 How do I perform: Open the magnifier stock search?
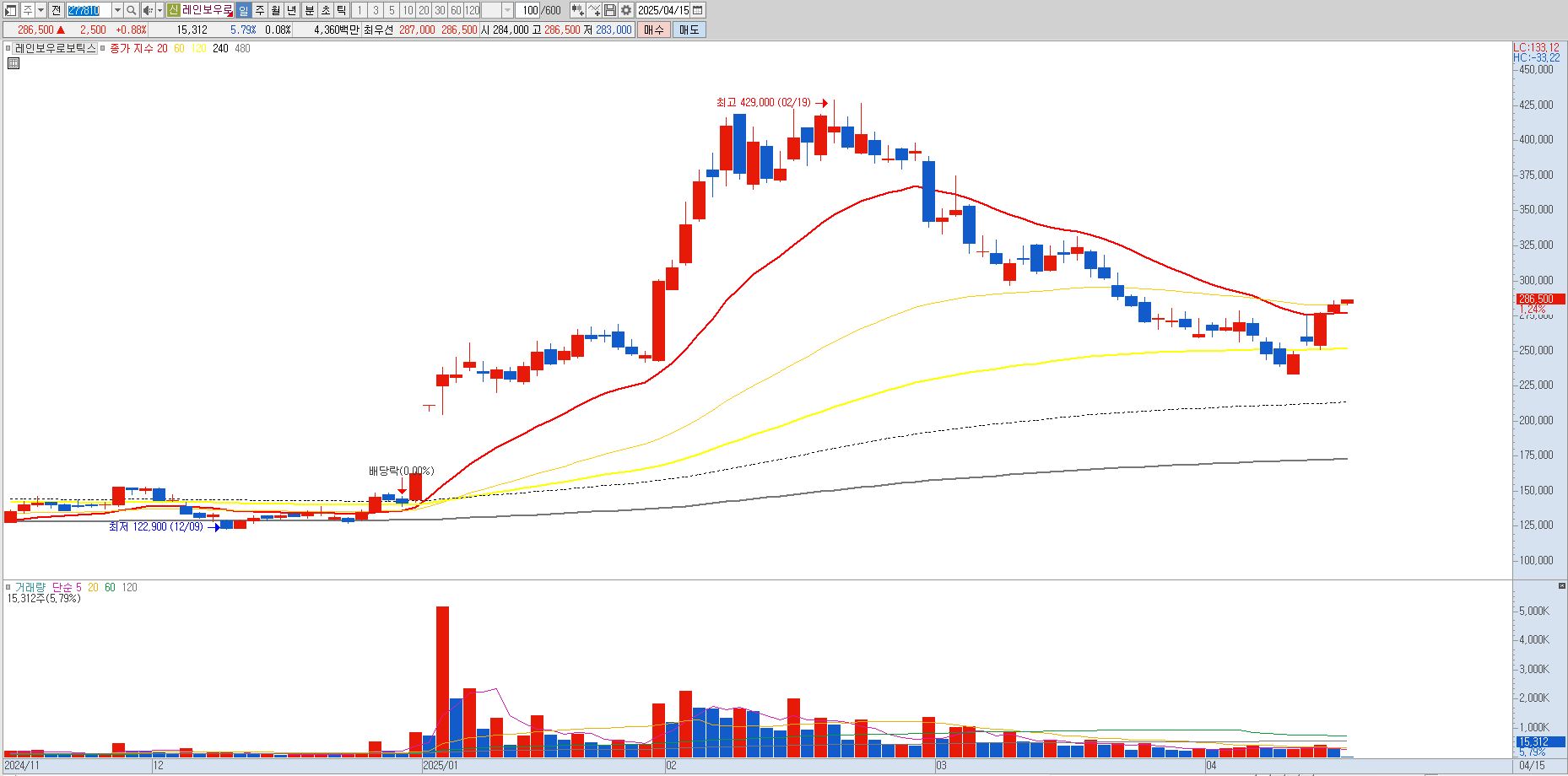(132, 10)
